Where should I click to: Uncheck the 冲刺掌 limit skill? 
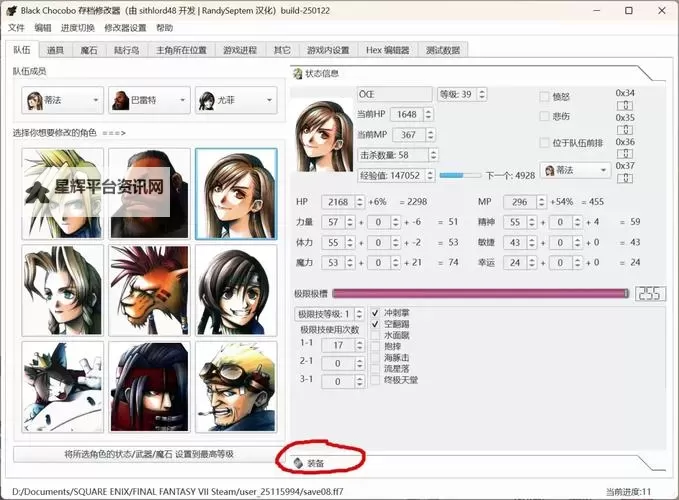click(375, 313)
